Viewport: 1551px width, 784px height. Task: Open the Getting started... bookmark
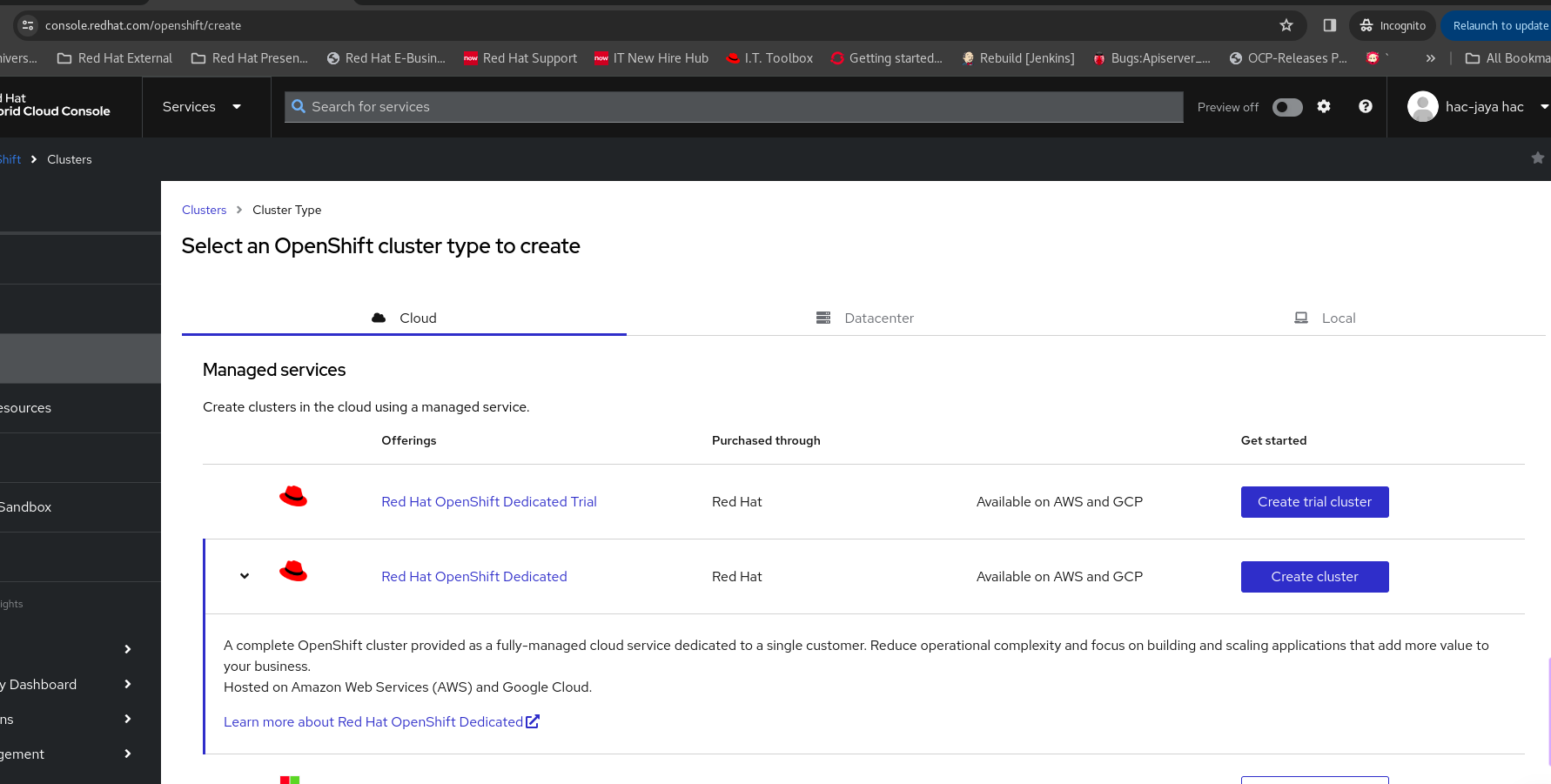(886, 58)
